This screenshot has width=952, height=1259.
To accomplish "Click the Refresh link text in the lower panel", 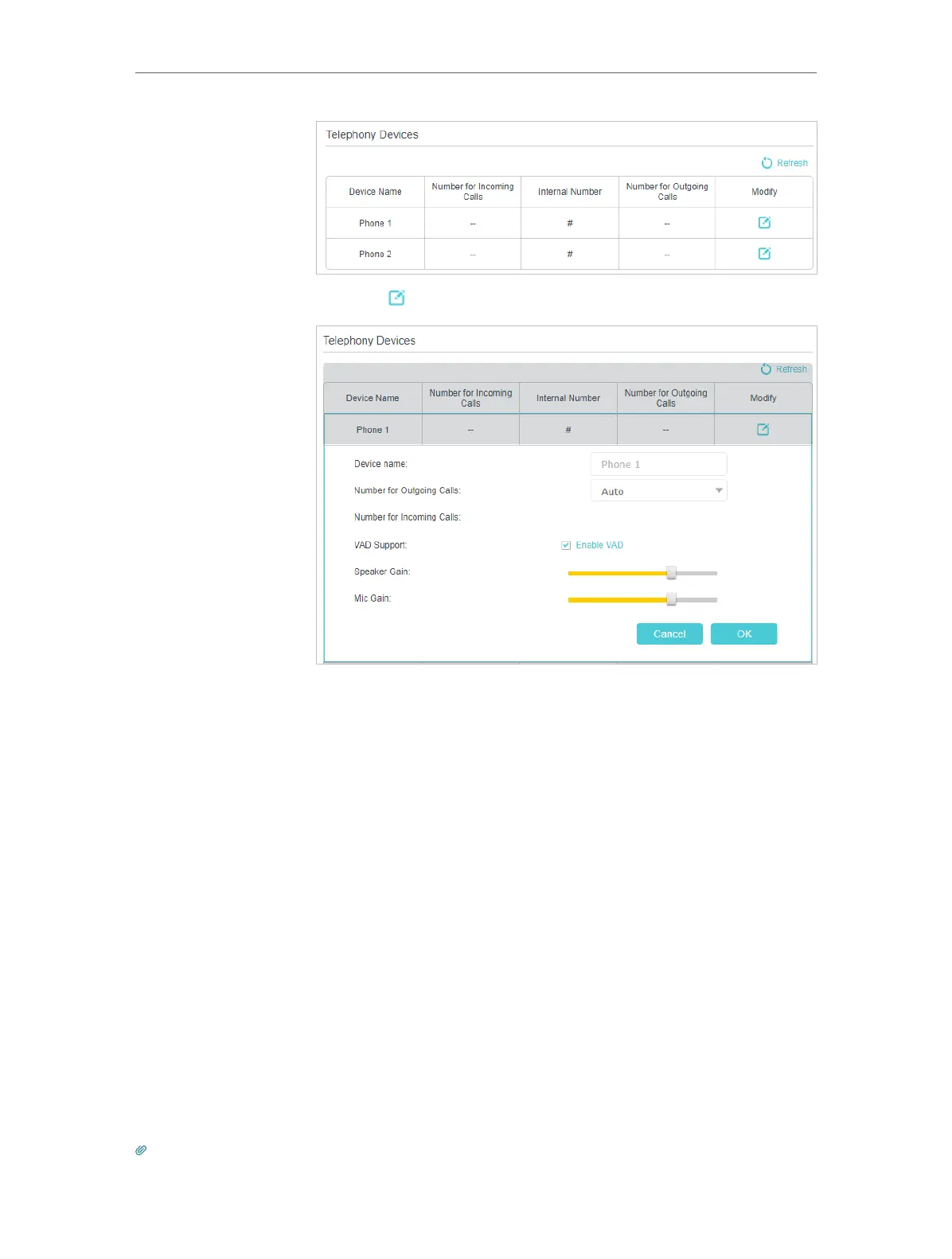I will 791,369.
